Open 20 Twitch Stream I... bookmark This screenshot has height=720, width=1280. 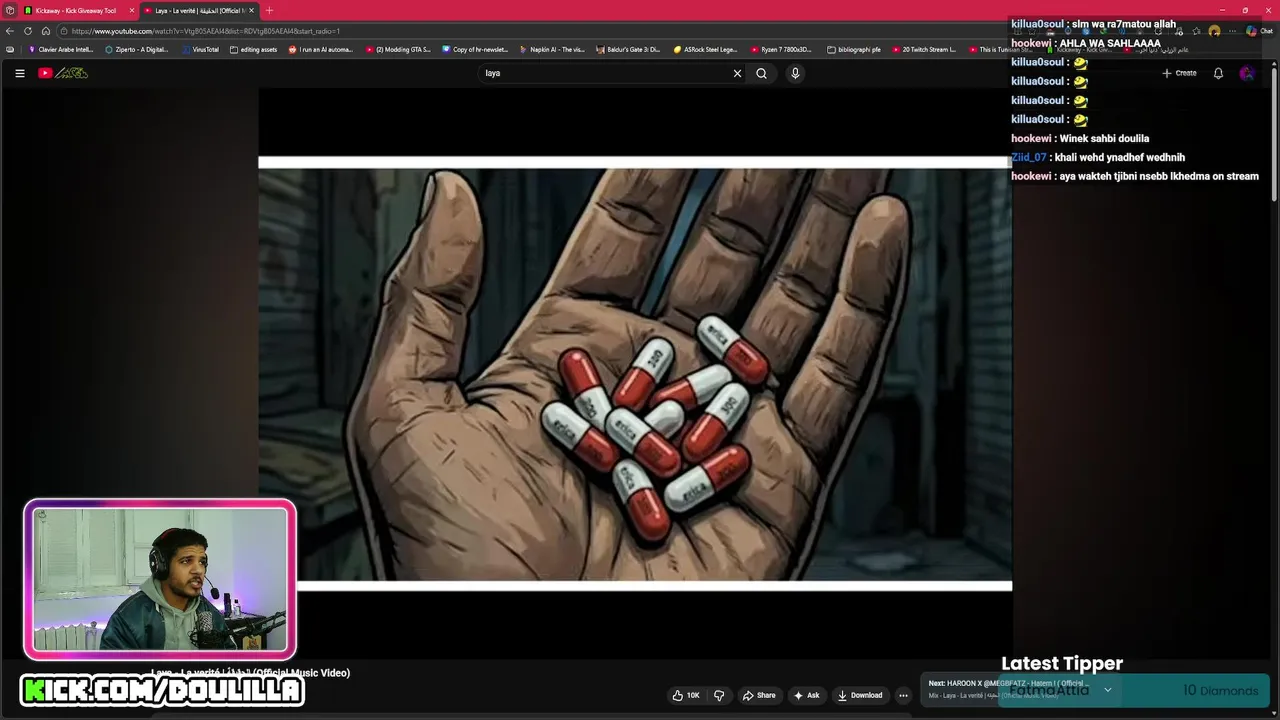tap(924, 49)
